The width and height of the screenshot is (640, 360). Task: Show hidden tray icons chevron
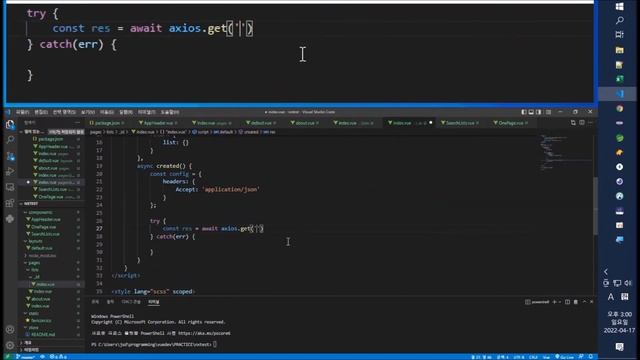(606, 272)
